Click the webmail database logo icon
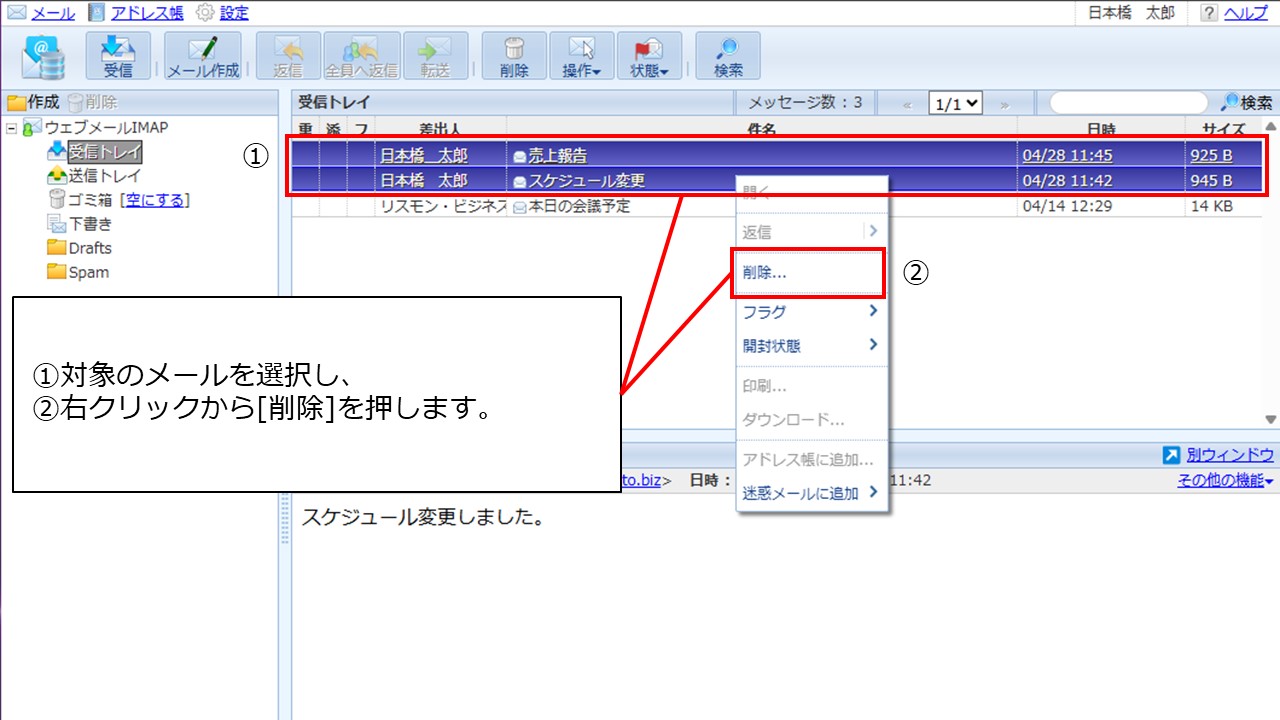 point(45,56)
